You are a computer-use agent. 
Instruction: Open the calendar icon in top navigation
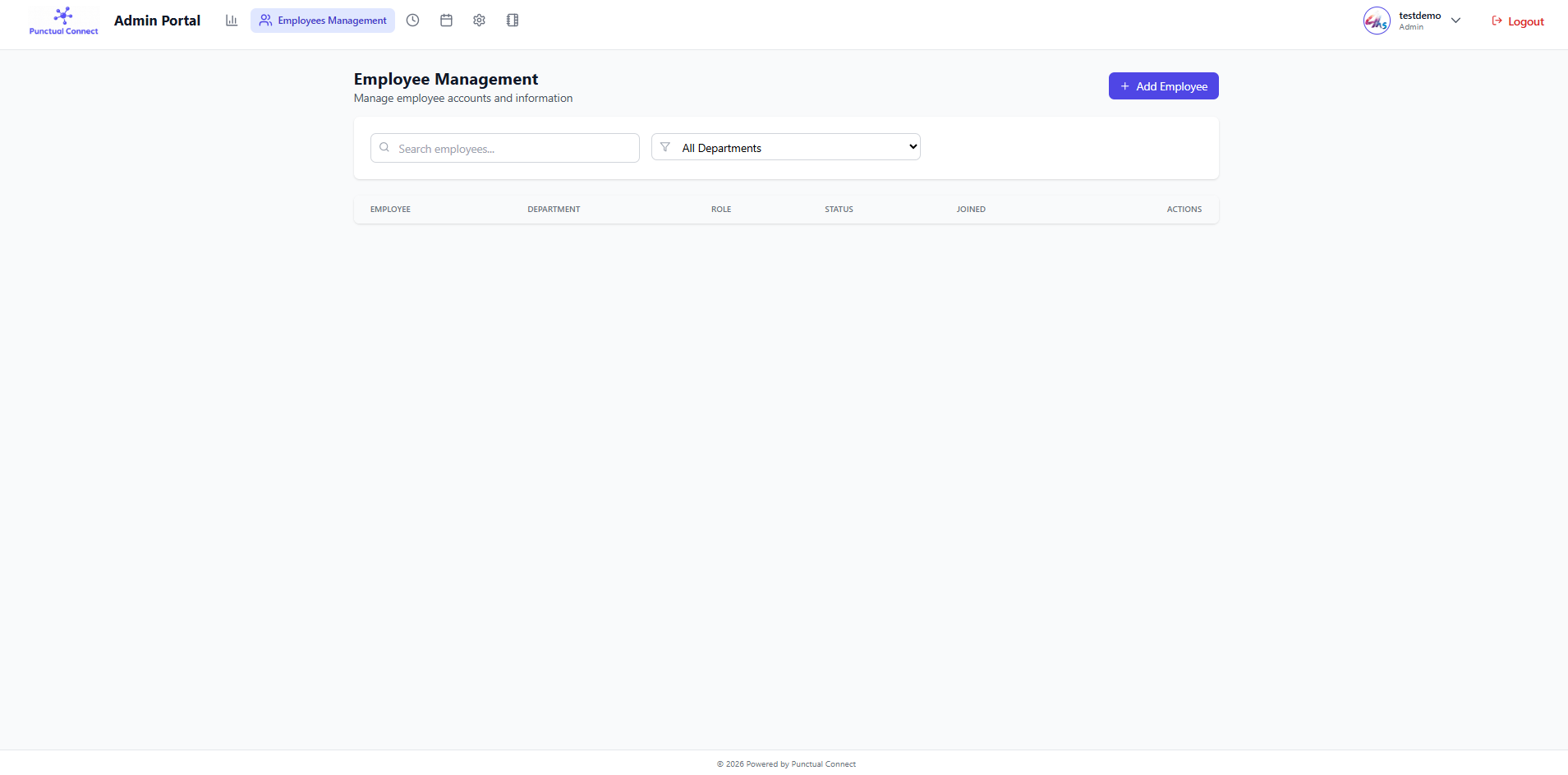tap(446, 21)
